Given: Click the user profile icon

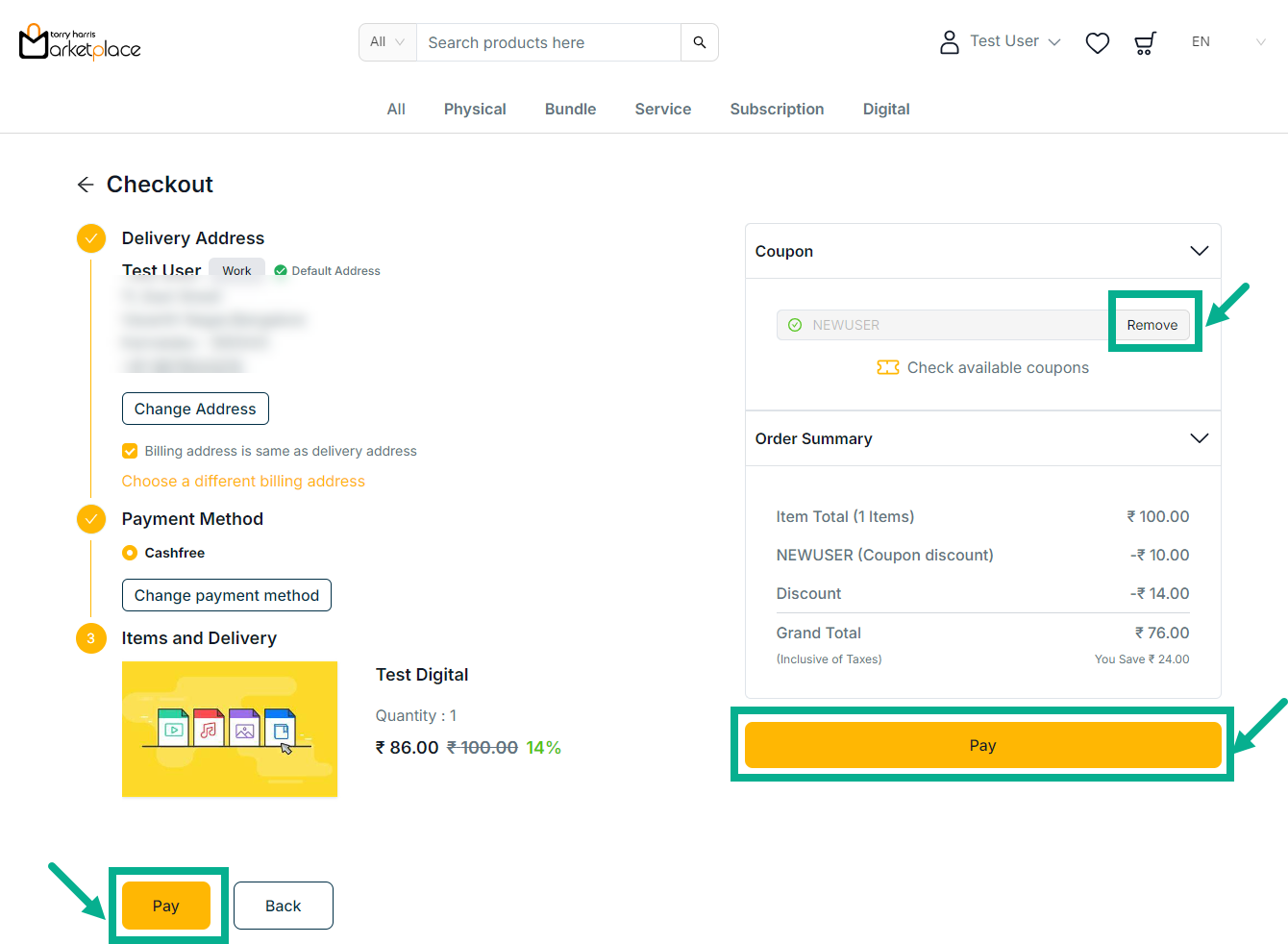Looking at the screenshot, I should [949, 42].
